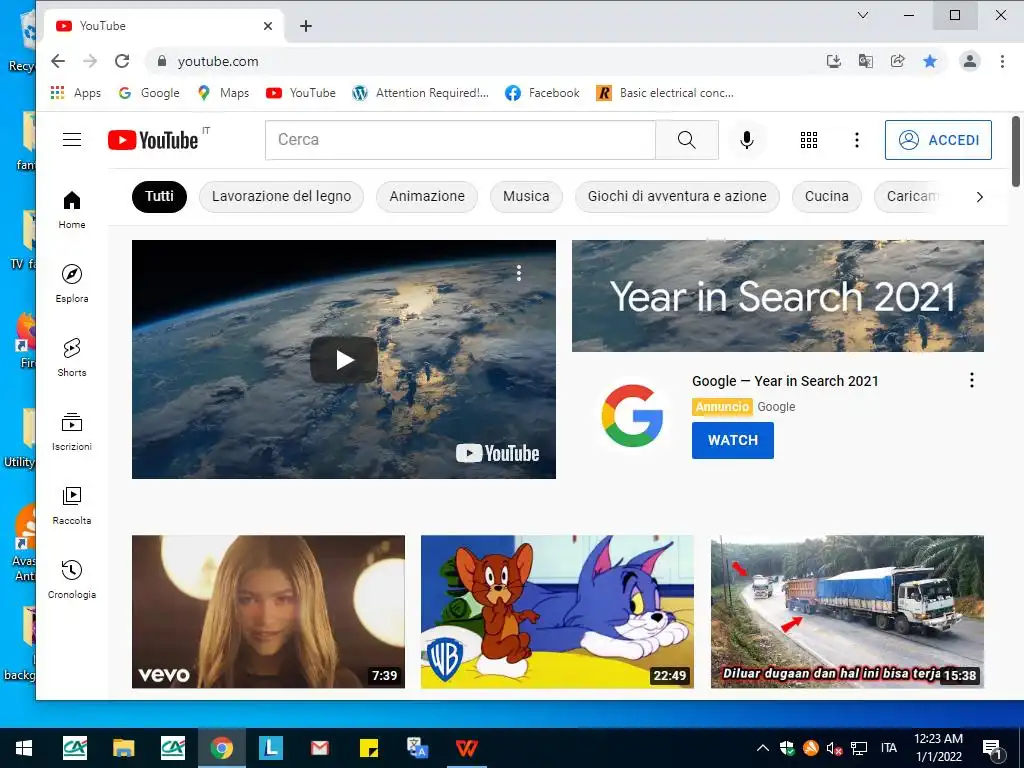Image resolution: width=1024 pixels, height=768 pixels.
Task: Go to Home in the sidebar
Action: (x=72, y=210)
